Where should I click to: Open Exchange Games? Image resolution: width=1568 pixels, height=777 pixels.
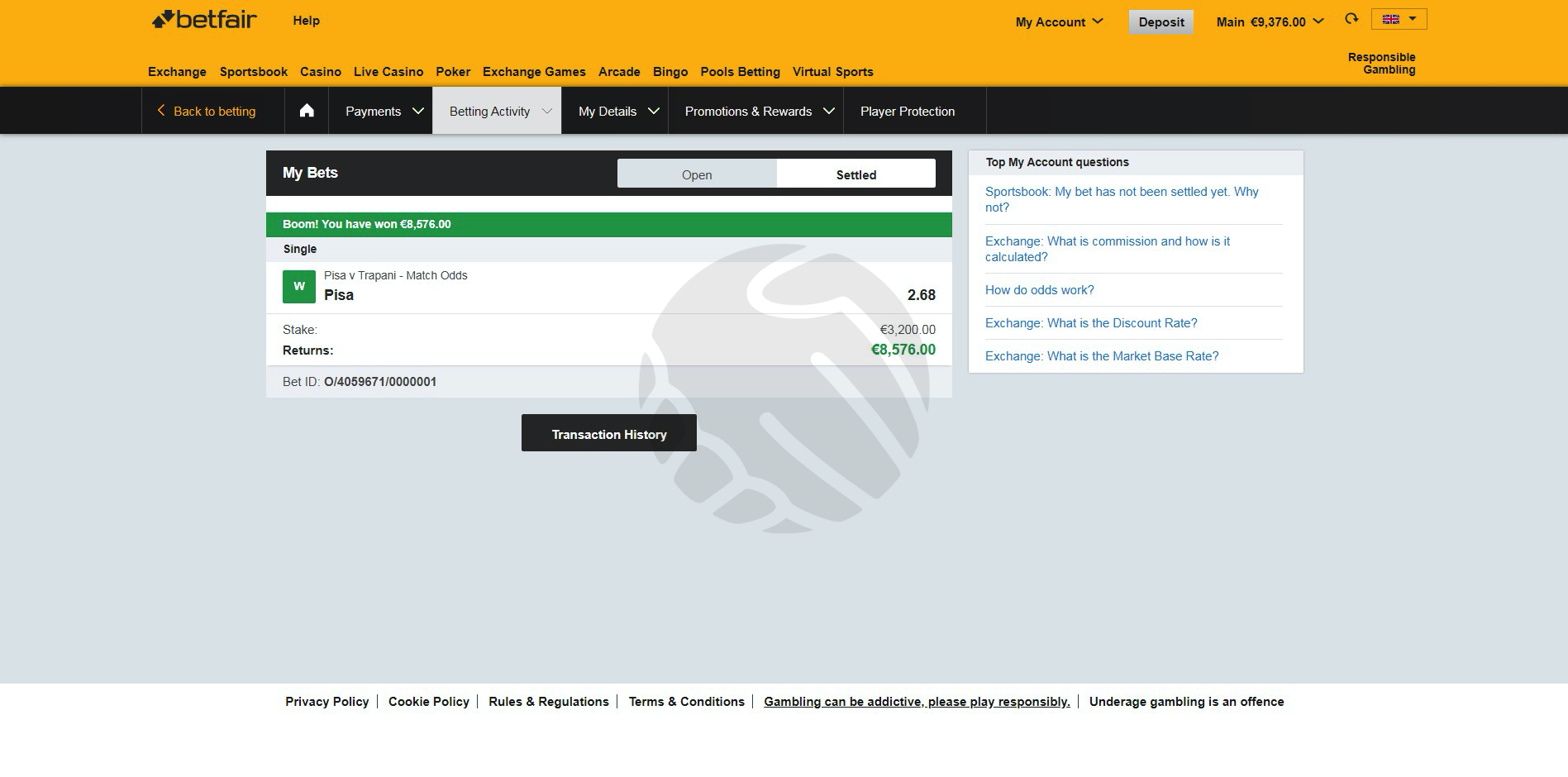tap(534, 72)
